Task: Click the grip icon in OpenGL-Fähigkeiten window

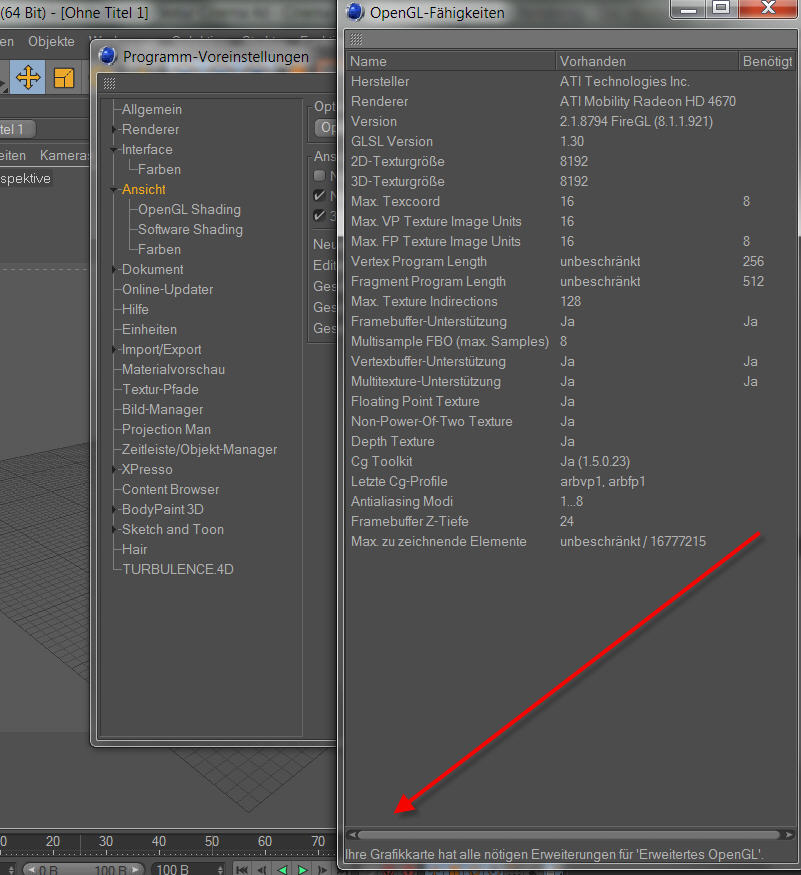Action: tap(356, 39)
